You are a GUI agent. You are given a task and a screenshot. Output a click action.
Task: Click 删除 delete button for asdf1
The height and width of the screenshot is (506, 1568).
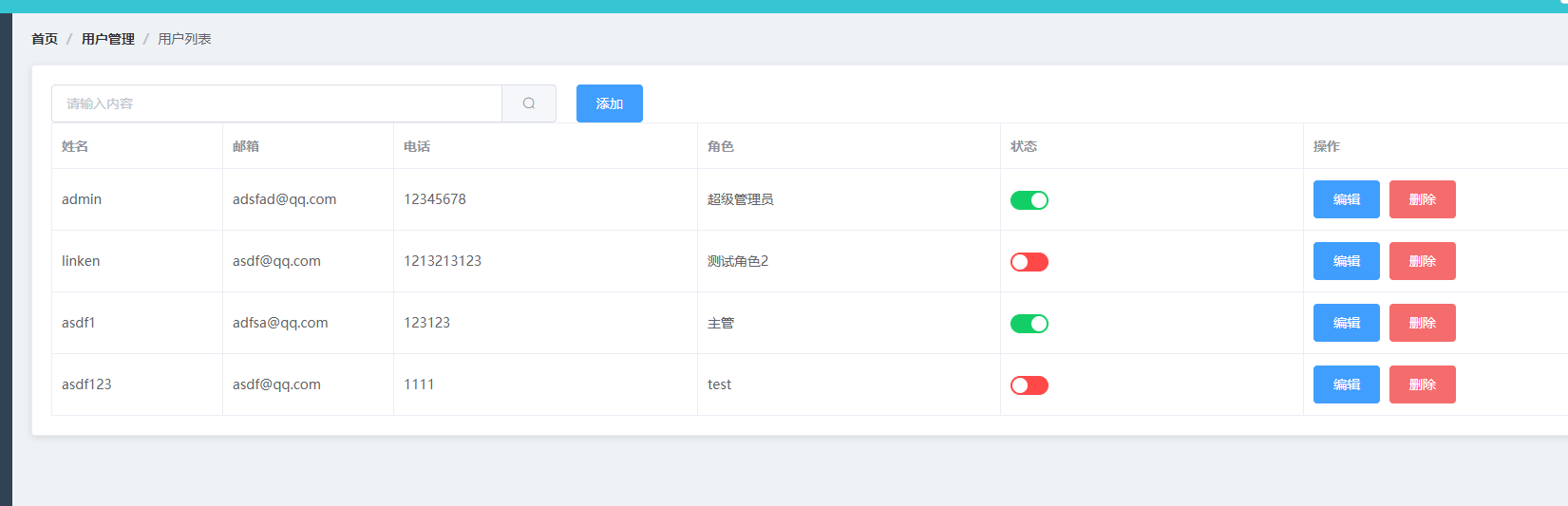(1423, 323)
